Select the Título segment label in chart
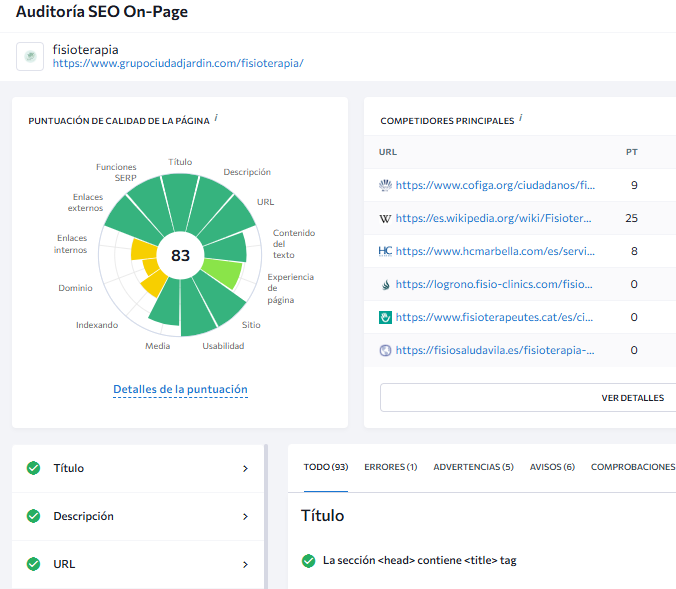This screenshot has width=676, height=589. (180, 162)
